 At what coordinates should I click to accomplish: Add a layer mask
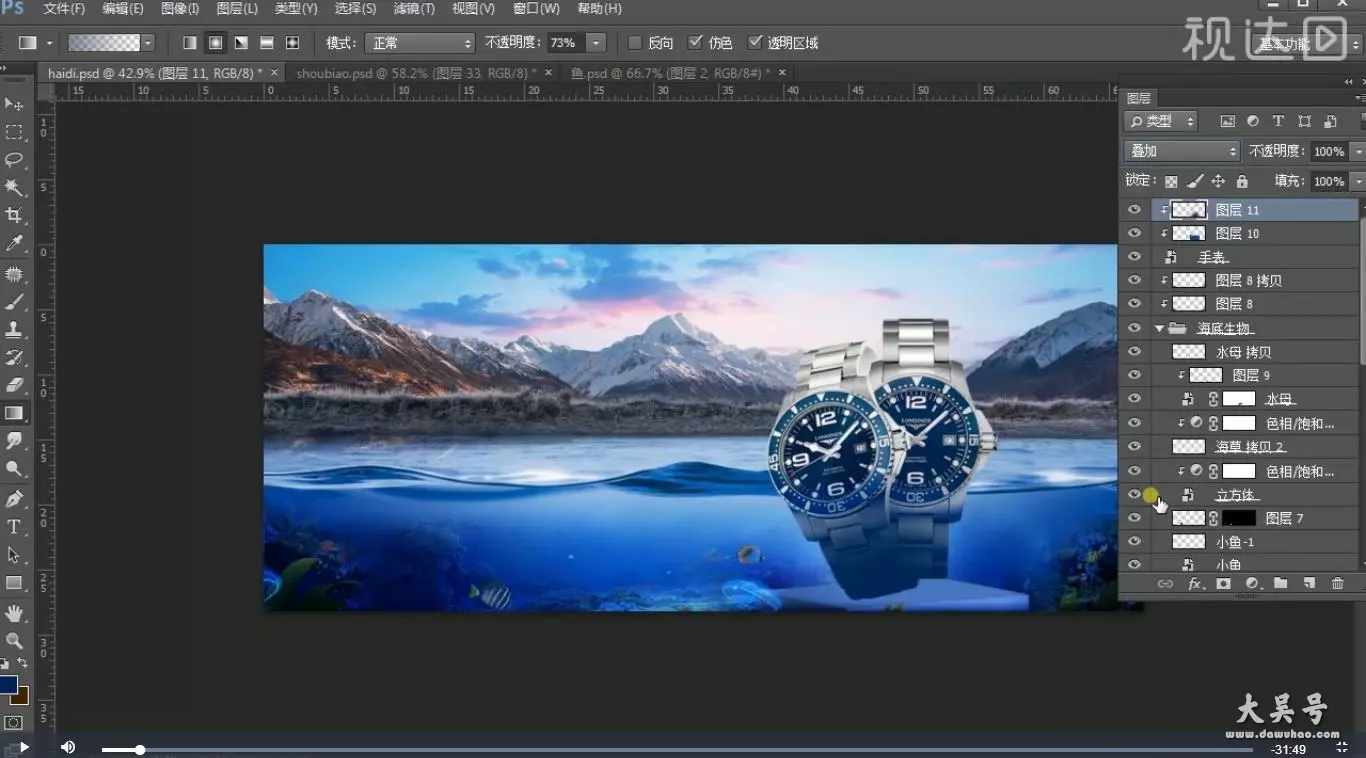pyautogui.click(x=1223, y=584)
